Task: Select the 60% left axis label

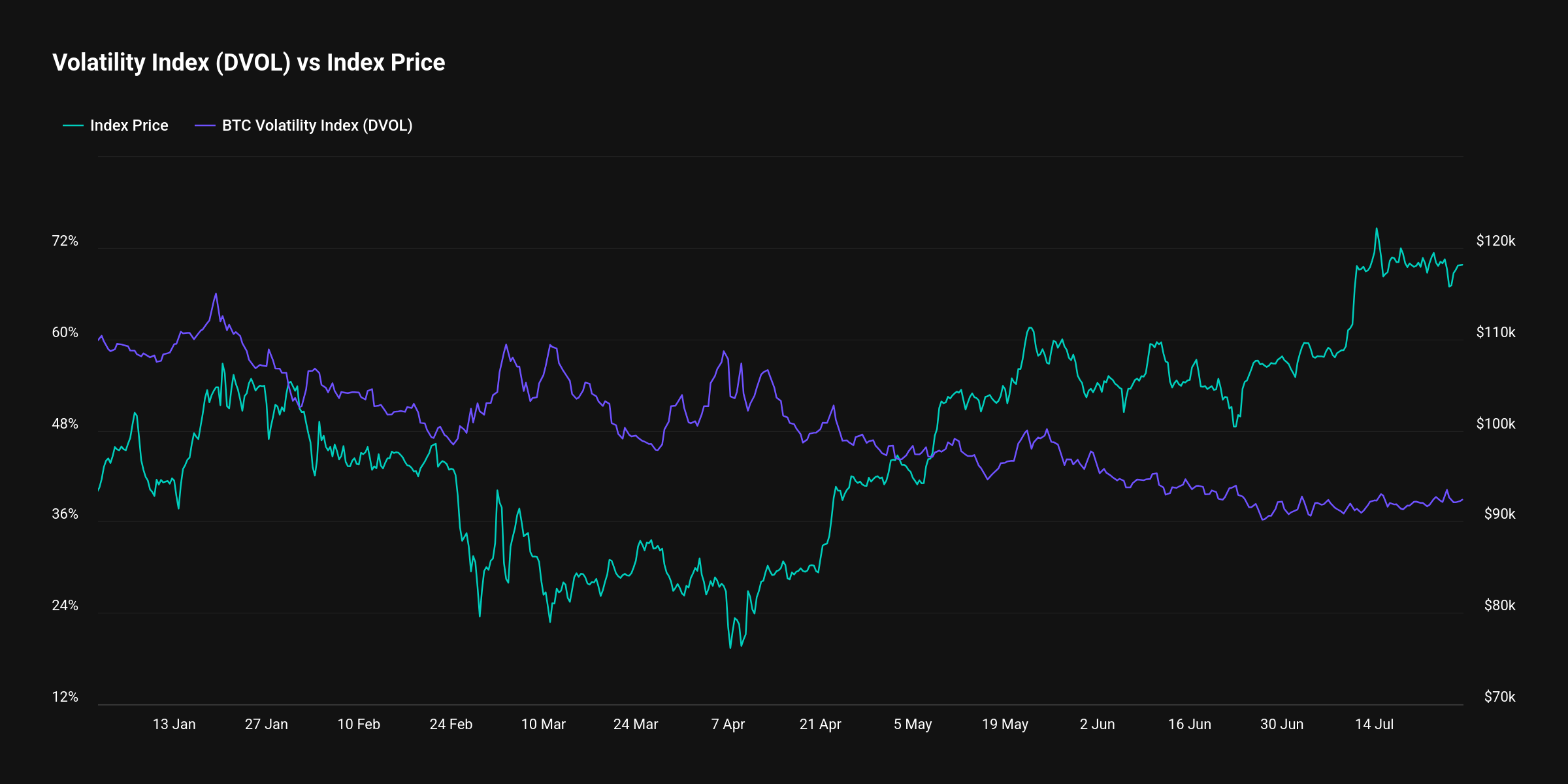Action: pyautogui.click(x=65, y=333)
